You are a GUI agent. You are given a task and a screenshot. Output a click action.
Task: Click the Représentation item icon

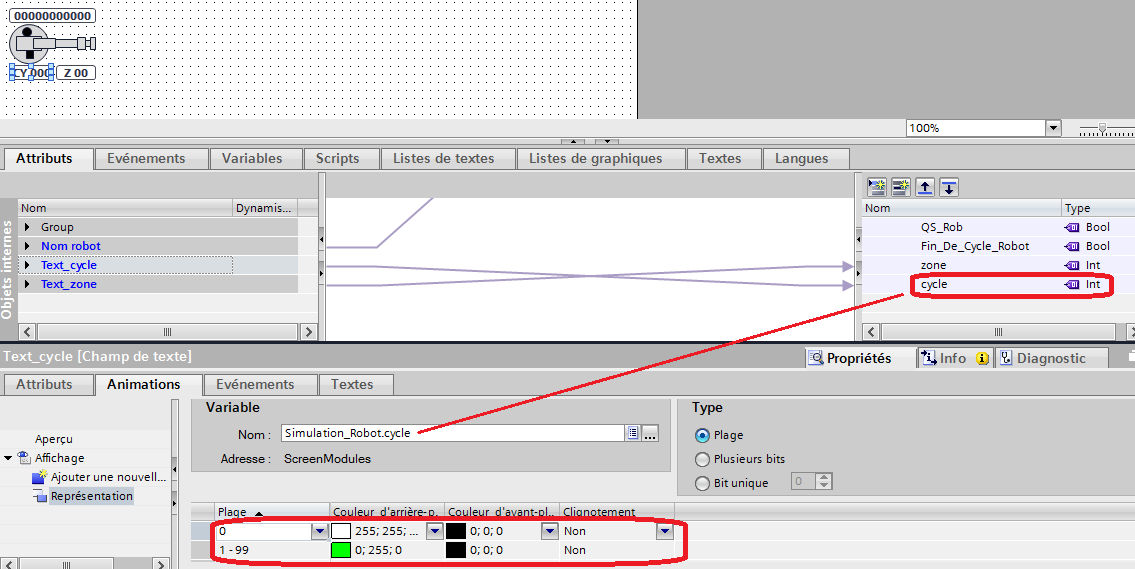point(39,497)
